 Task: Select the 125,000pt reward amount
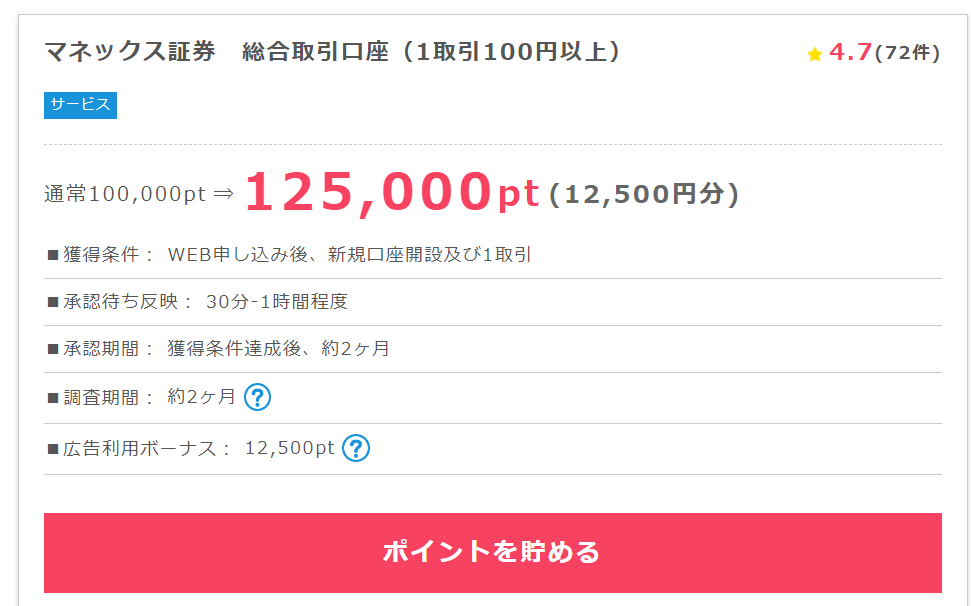click(392, 193)
